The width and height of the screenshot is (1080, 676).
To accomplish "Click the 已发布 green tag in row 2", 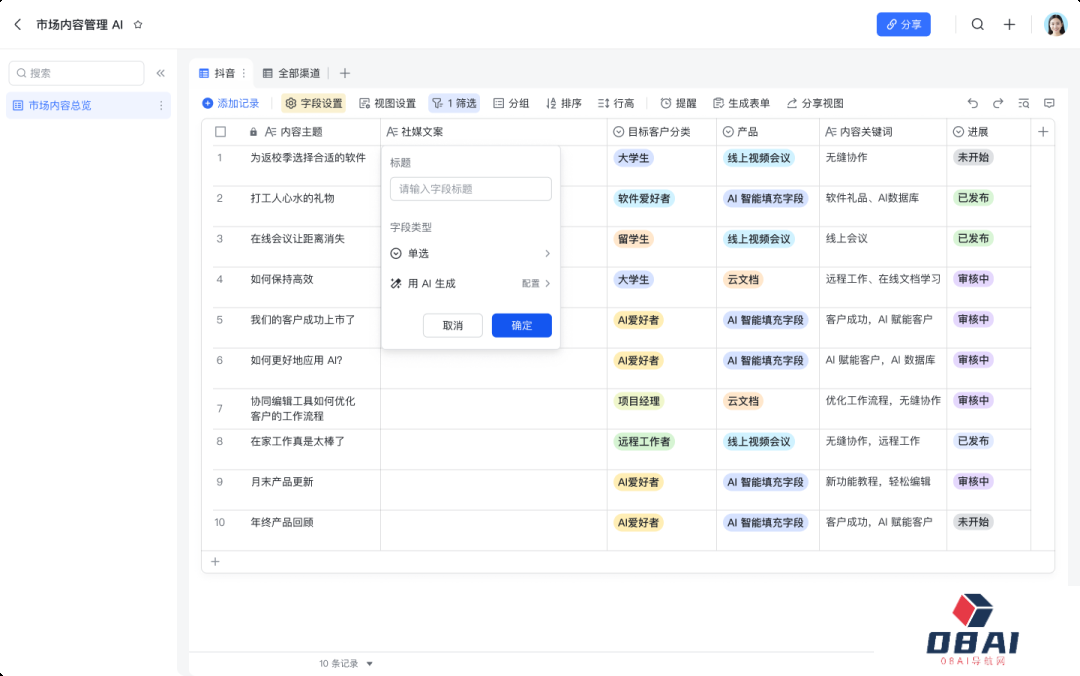I will (972, 198).
